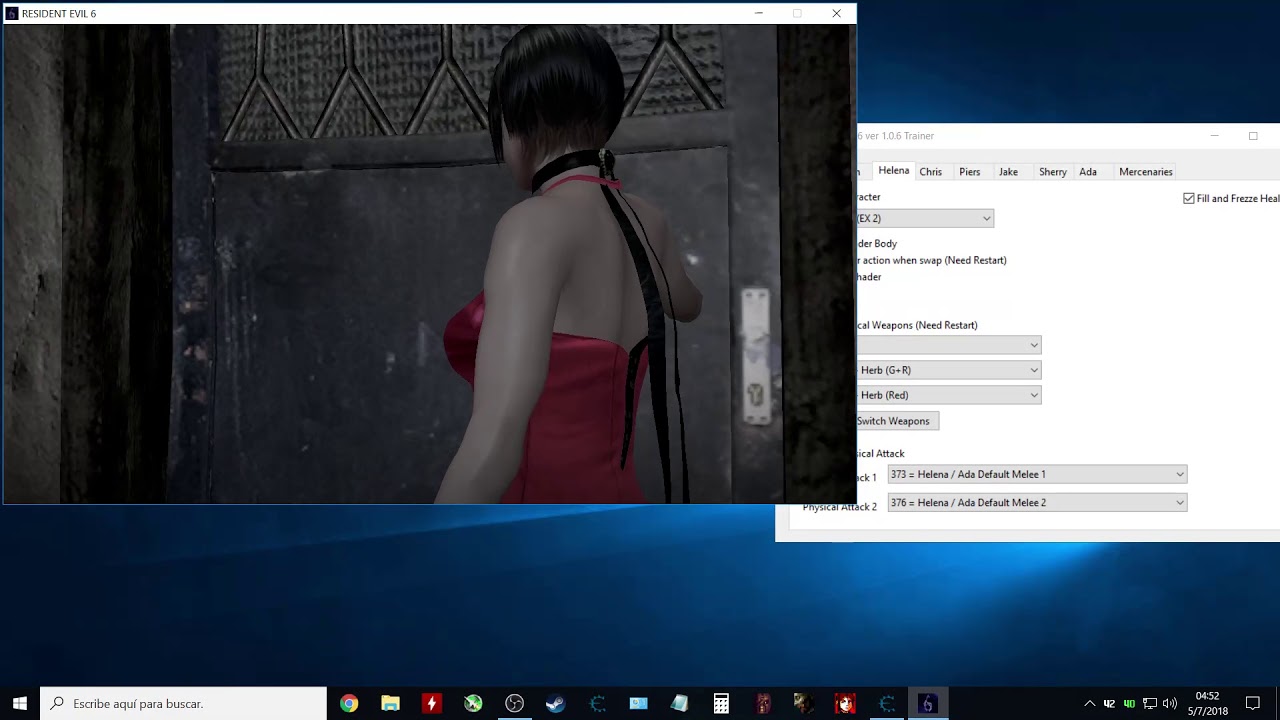This screenshot has width=1280, height=720.
Task: Switch to OBS Studio in the taskbar
Action: tap(514, 704)
